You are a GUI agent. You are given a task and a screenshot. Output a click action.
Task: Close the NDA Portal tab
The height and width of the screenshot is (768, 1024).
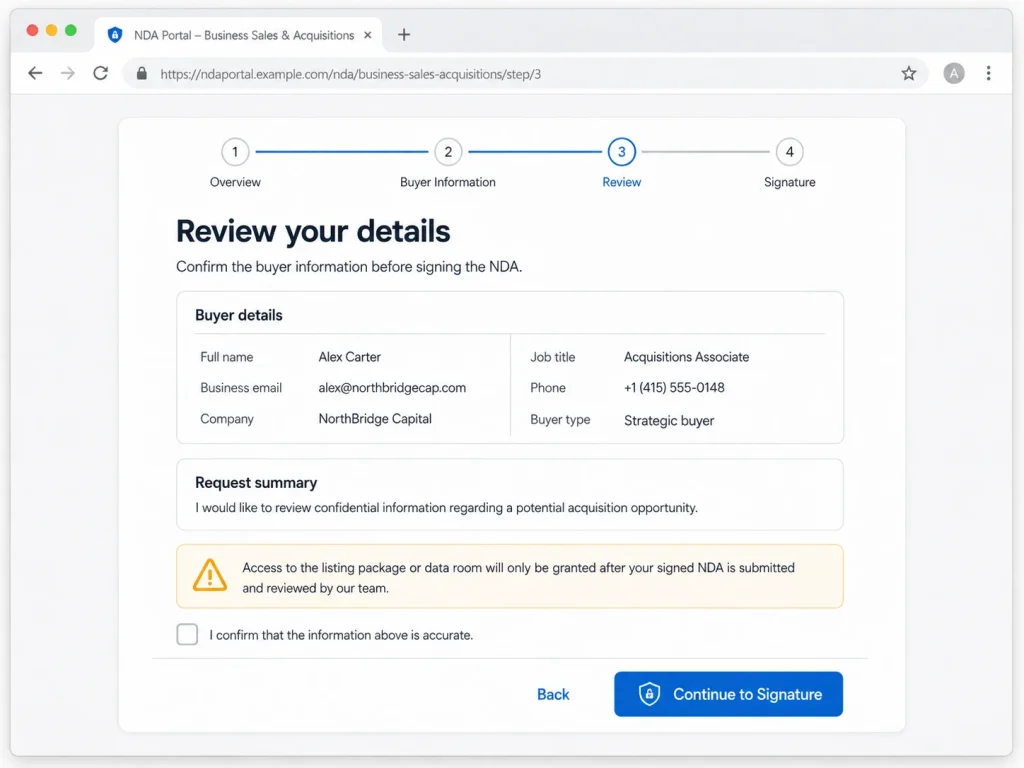tap(368, 35)
